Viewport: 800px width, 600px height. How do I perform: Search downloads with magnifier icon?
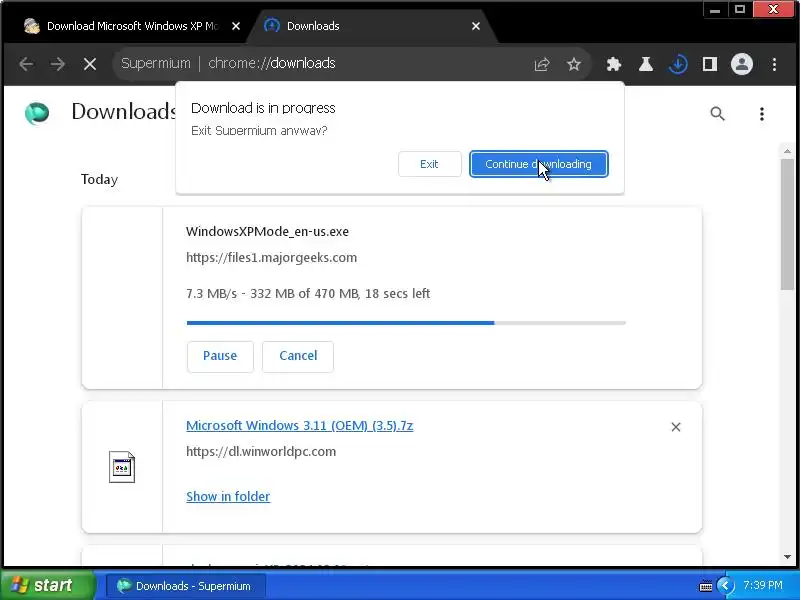coord(717,113)
